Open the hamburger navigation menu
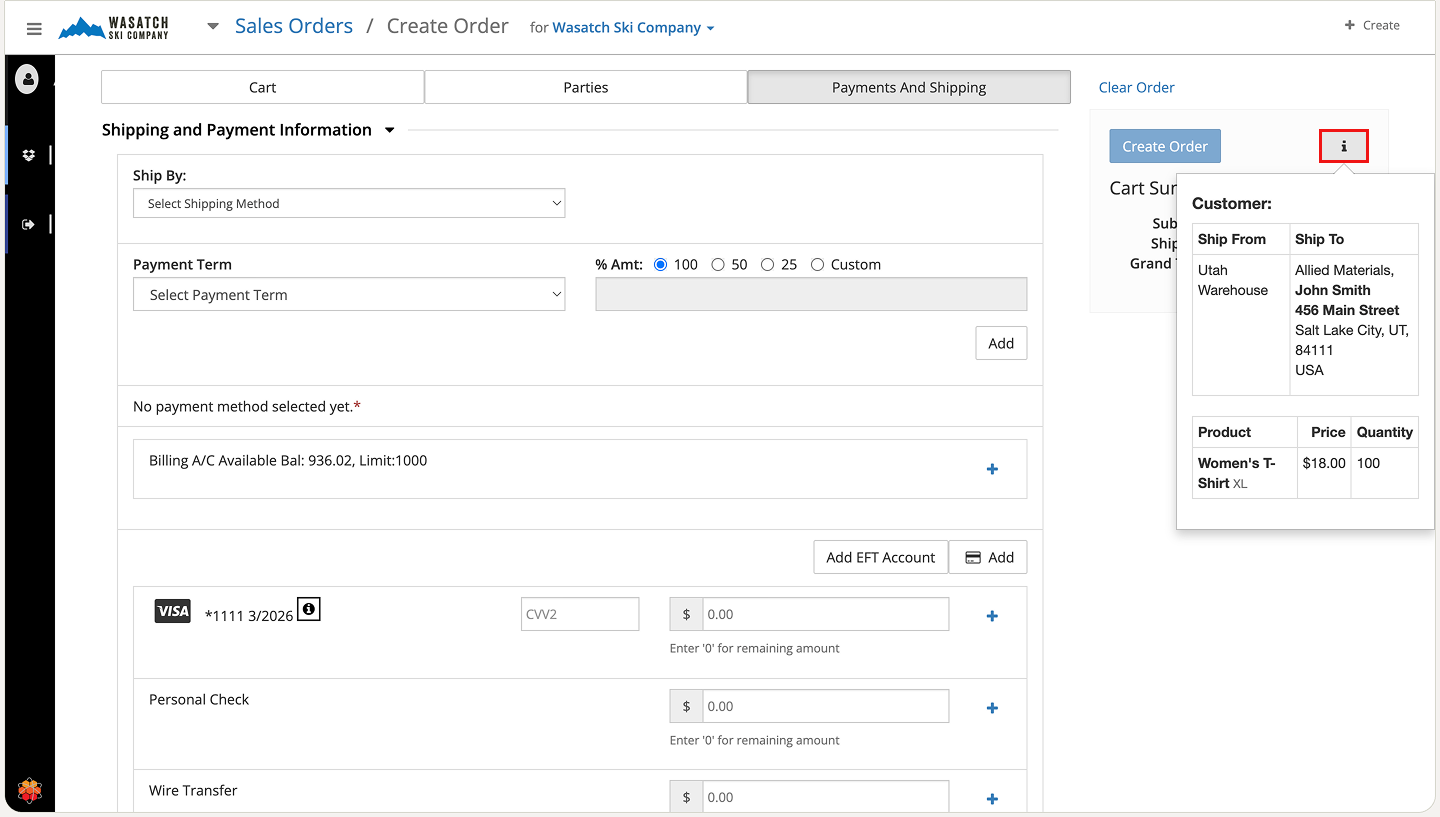The height and width of the screenshot is (817, 1440). [x=34, y=29]
